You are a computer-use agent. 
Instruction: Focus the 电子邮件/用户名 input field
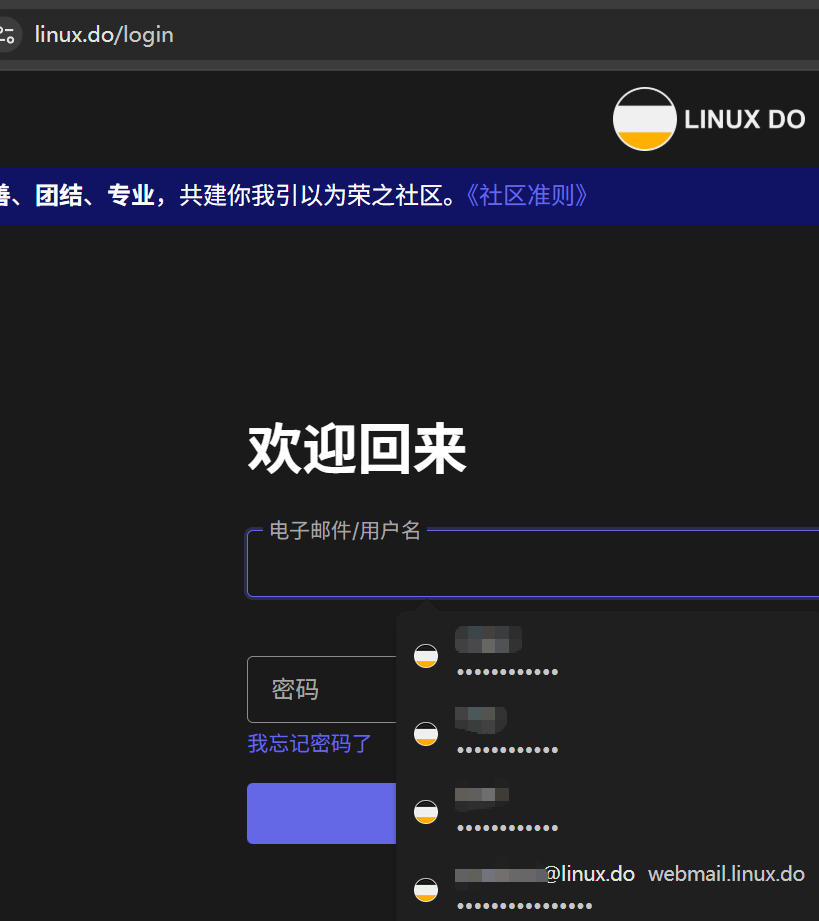pyautogui.click(x=533, y=564)
